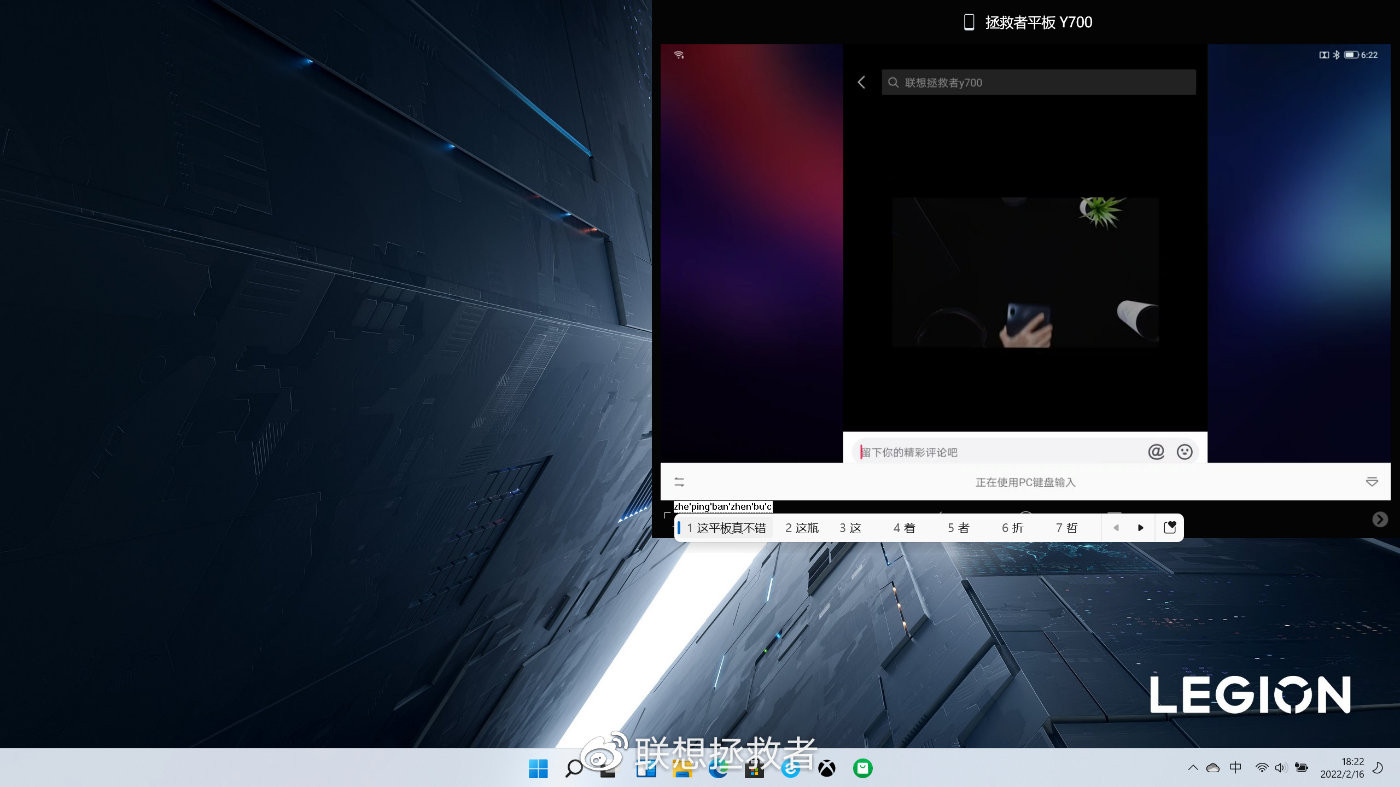Launch Xbox app from taskbar
The width and height of the screenshot is (1400, 787).
827,768
